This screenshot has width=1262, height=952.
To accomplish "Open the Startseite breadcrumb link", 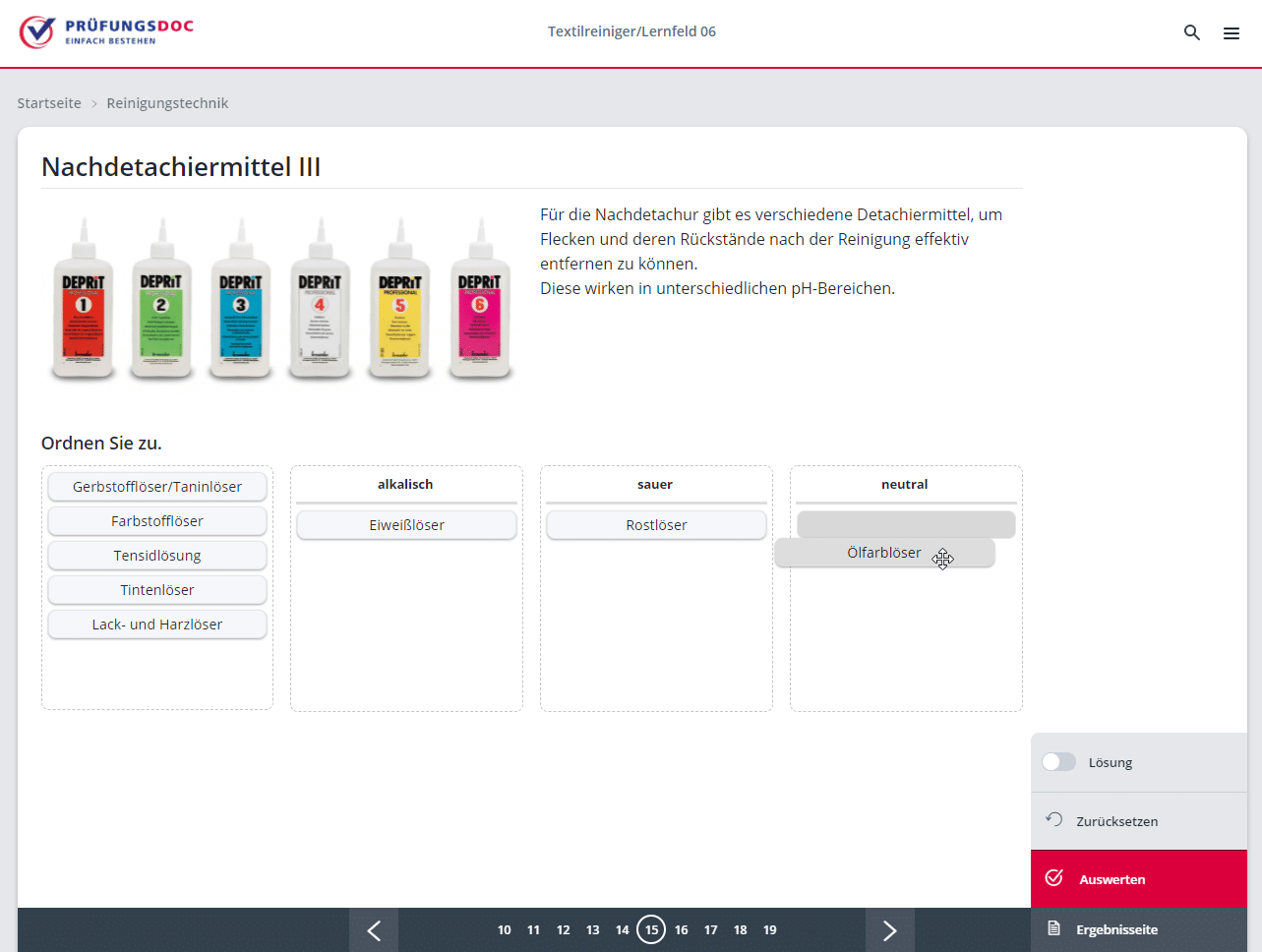I will pyautogui.click(x=49, y=103).
